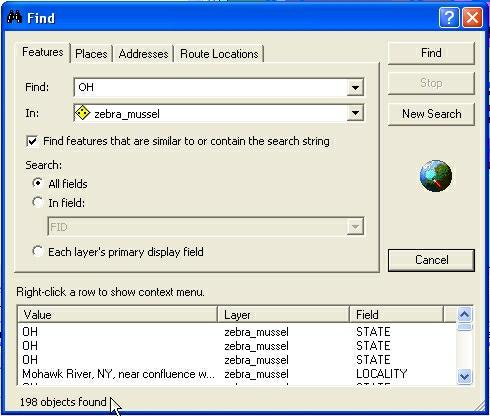This screenshot has height=416, width=490.
Task: Switch to the Features tab
Action: (42, 52)
